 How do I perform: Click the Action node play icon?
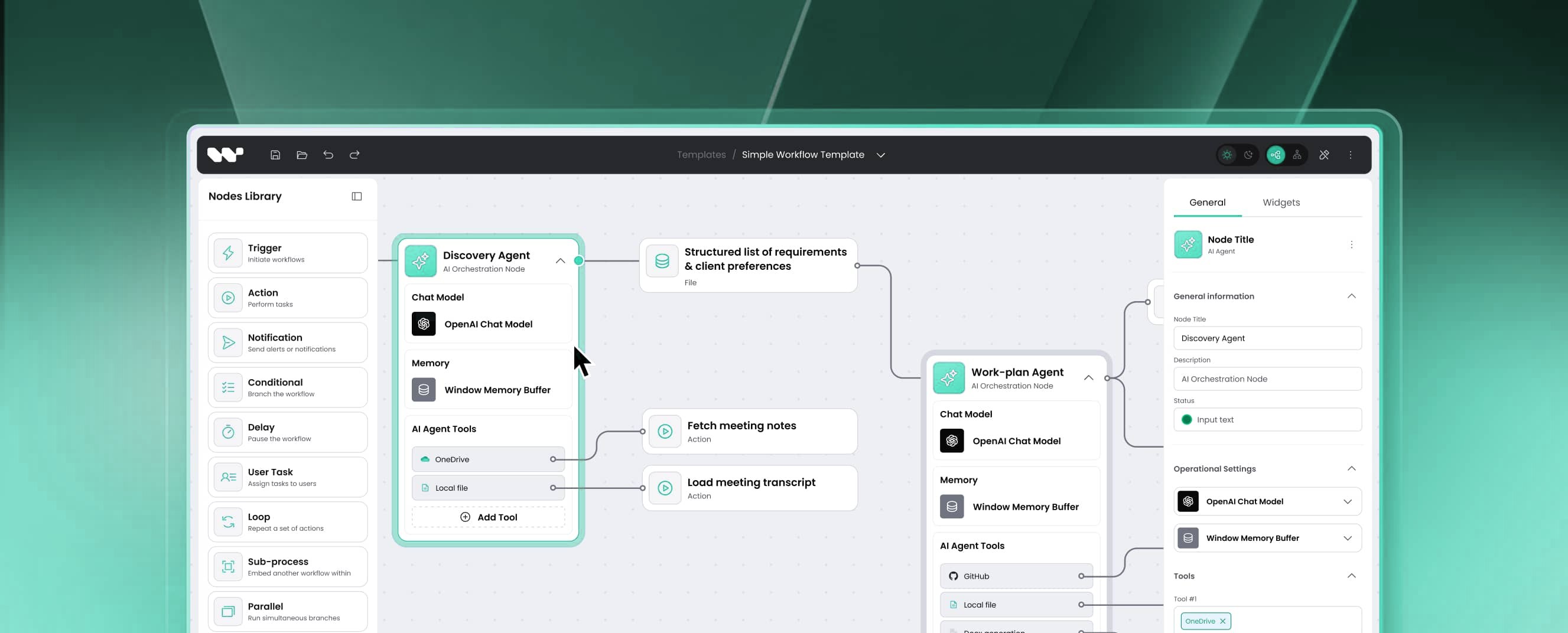coord(228,298)
